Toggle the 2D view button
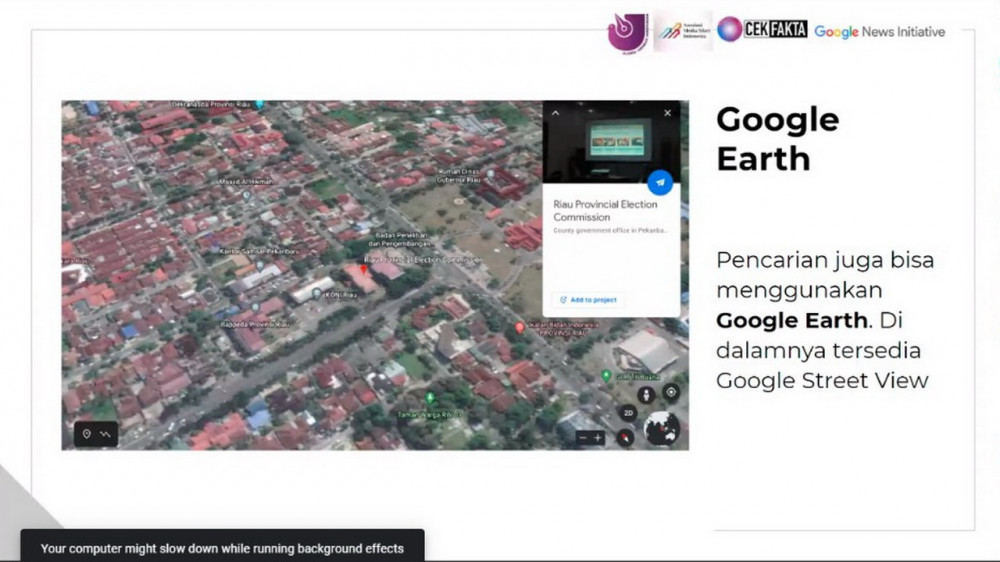Screen dimensions: 1000x562 (x=629, y=412)
